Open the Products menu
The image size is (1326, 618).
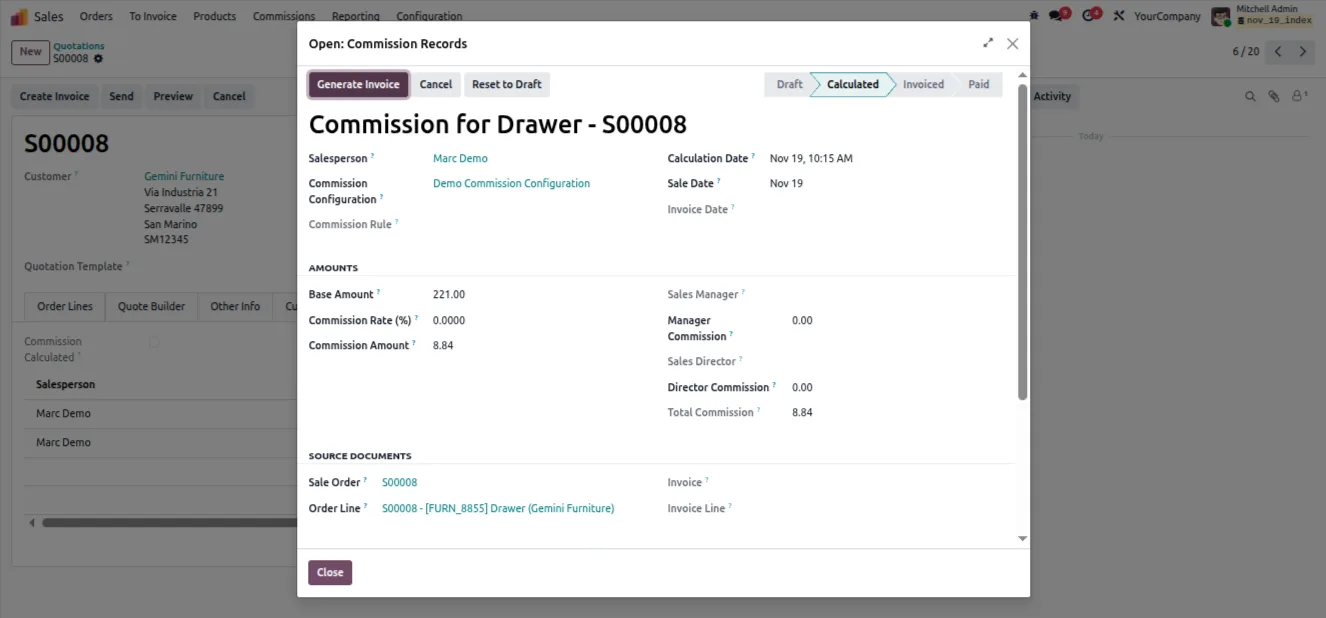click(x=215, y=16)
